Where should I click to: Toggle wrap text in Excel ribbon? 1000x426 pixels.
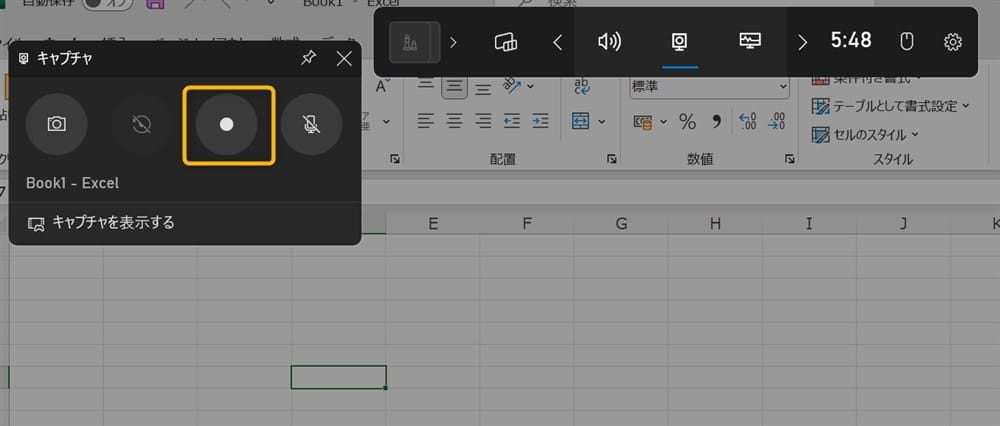click(x=582, y=87)
